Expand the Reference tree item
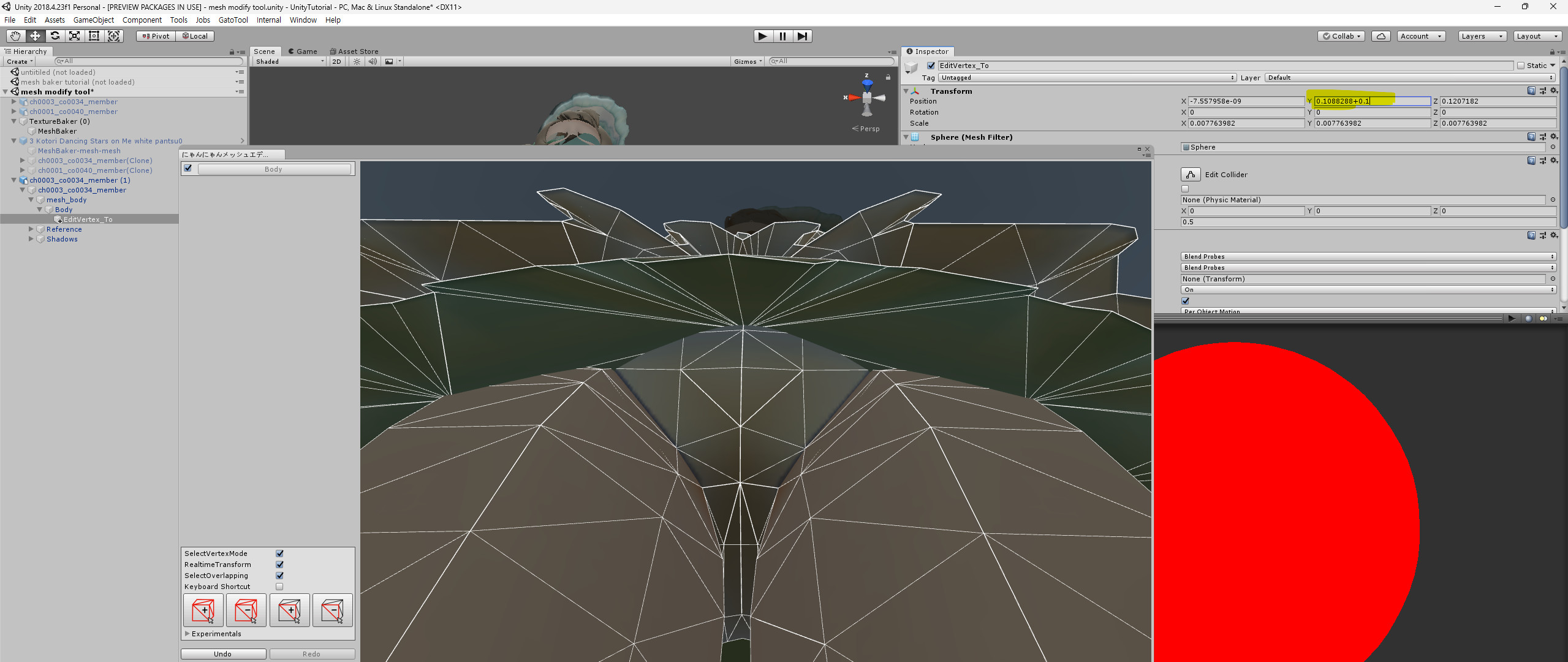This screenshot has width=1568, height=662. pyautogui.click(x=31, y=229)
